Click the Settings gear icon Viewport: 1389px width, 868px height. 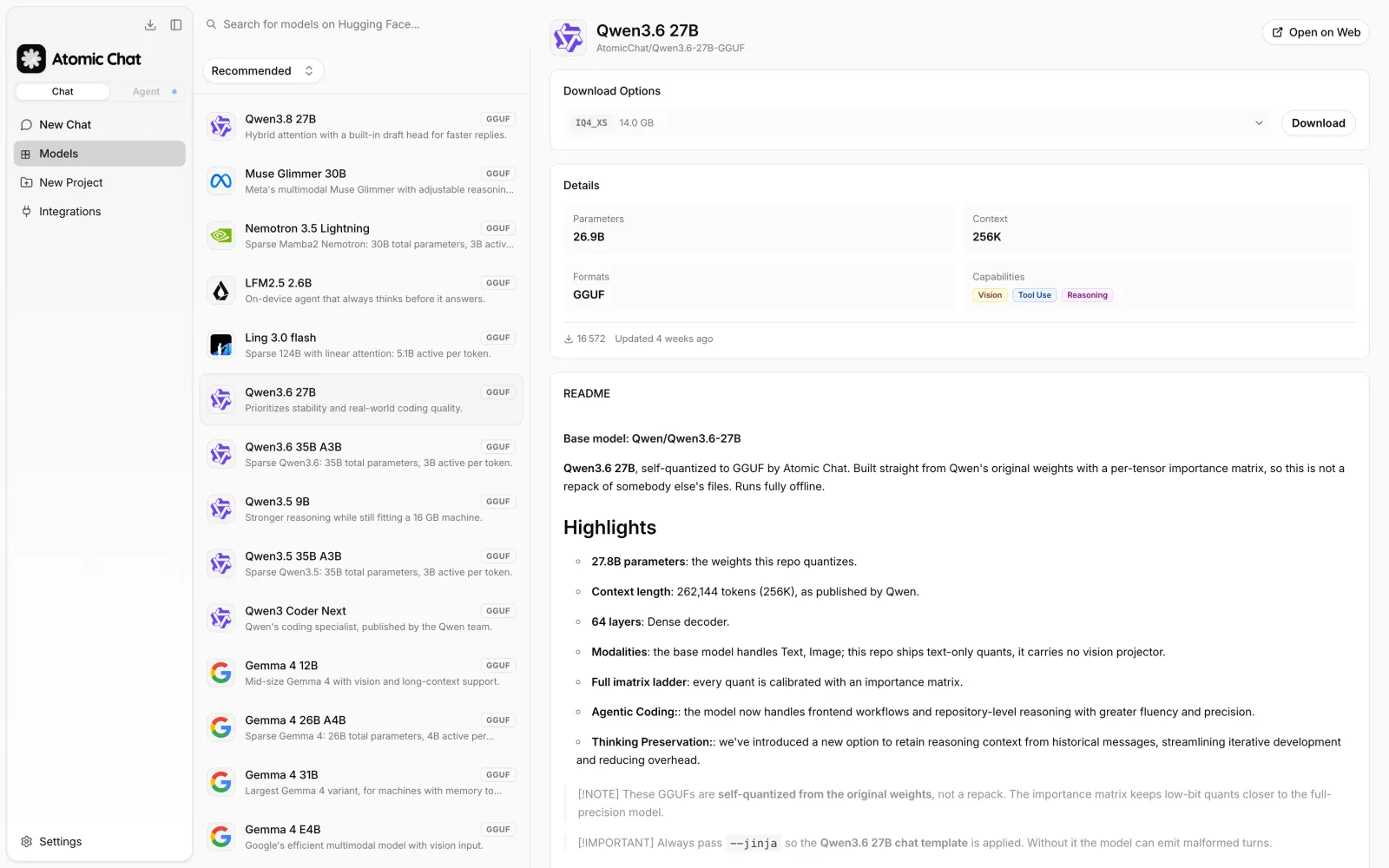point(26,842)
